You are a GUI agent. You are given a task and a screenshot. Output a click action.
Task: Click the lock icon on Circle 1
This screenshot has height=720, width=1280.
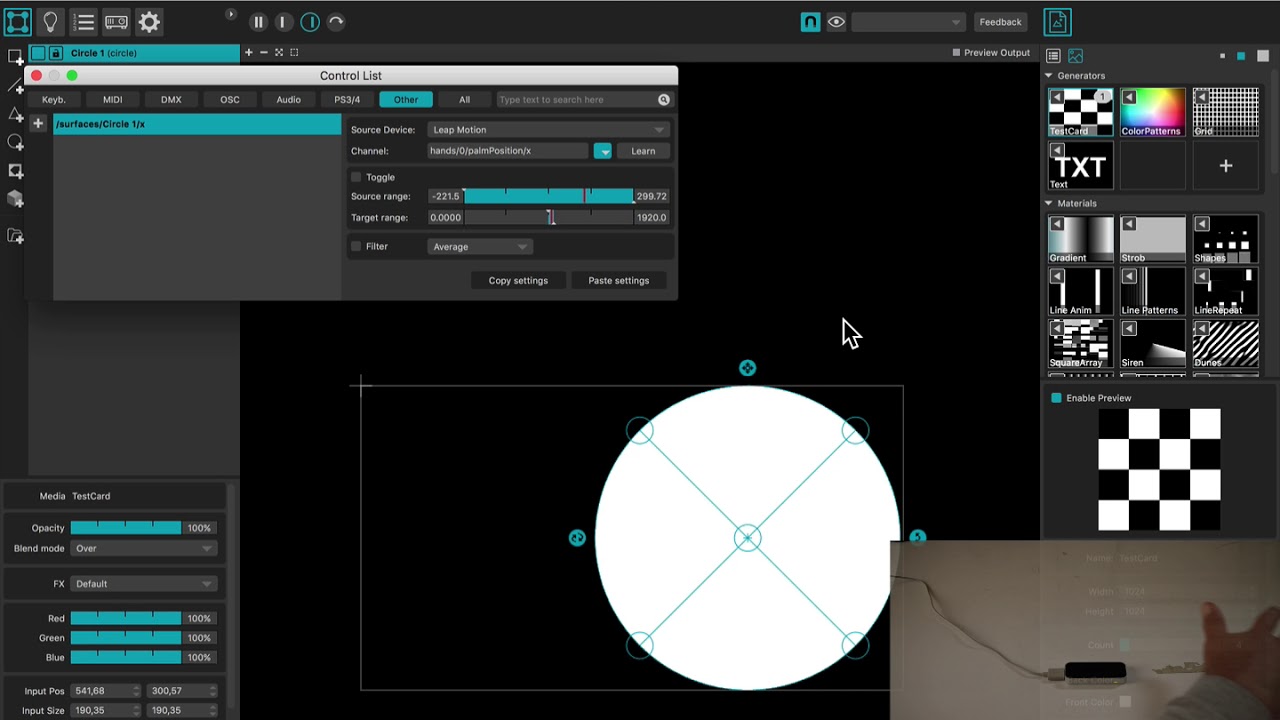click(x=55, y=53)
